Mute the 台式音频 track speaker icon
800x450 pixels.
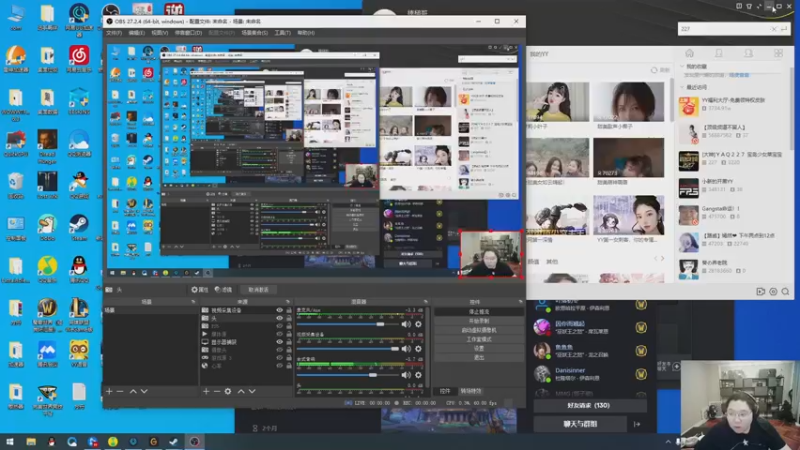406,374
